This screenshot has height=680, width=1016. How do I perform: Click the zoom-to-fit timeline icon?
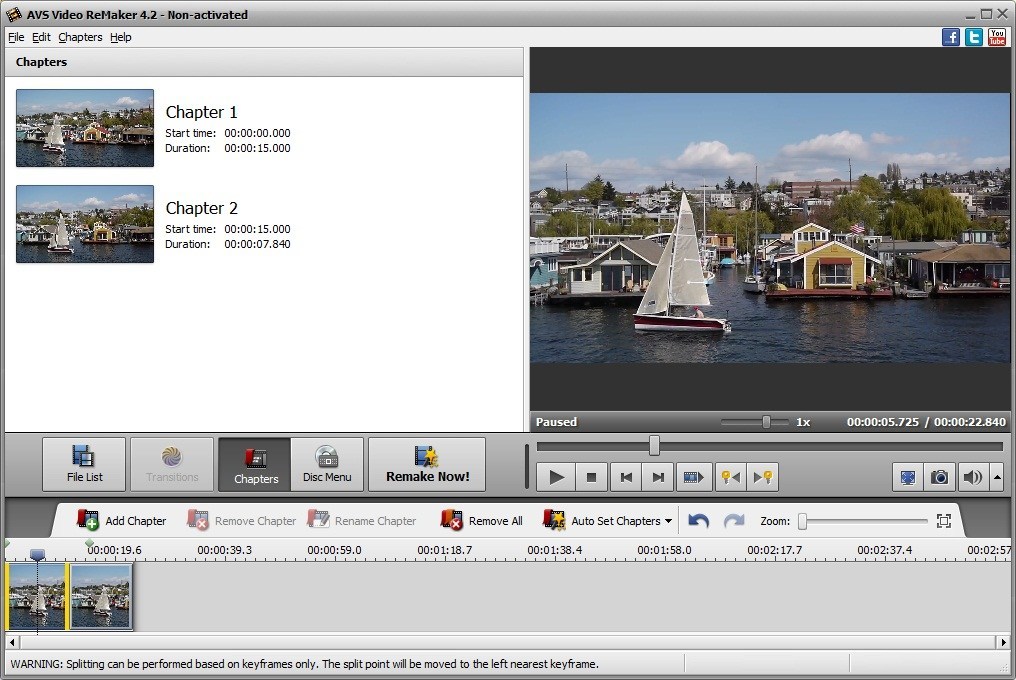(944, 521)
